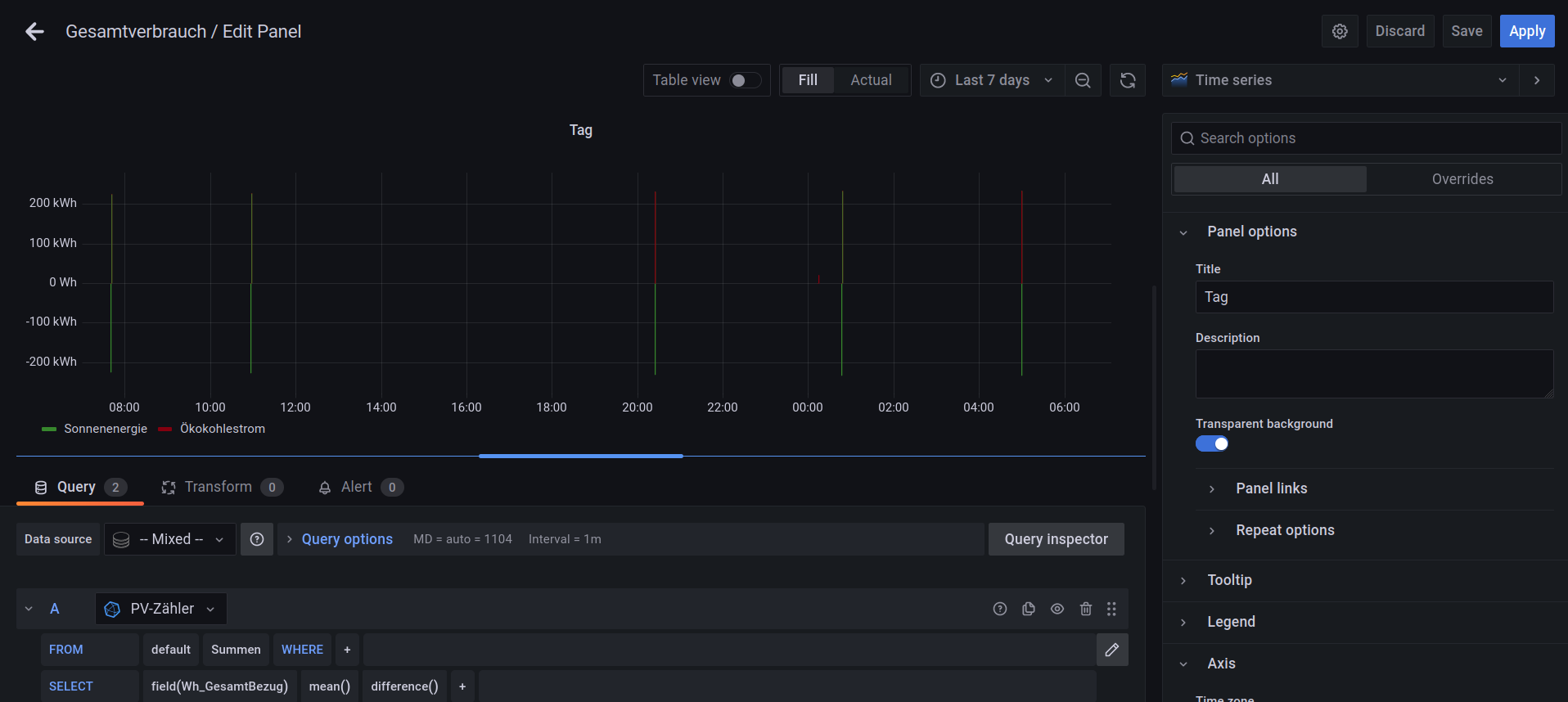Click the Apply button

pos(1526,31)
